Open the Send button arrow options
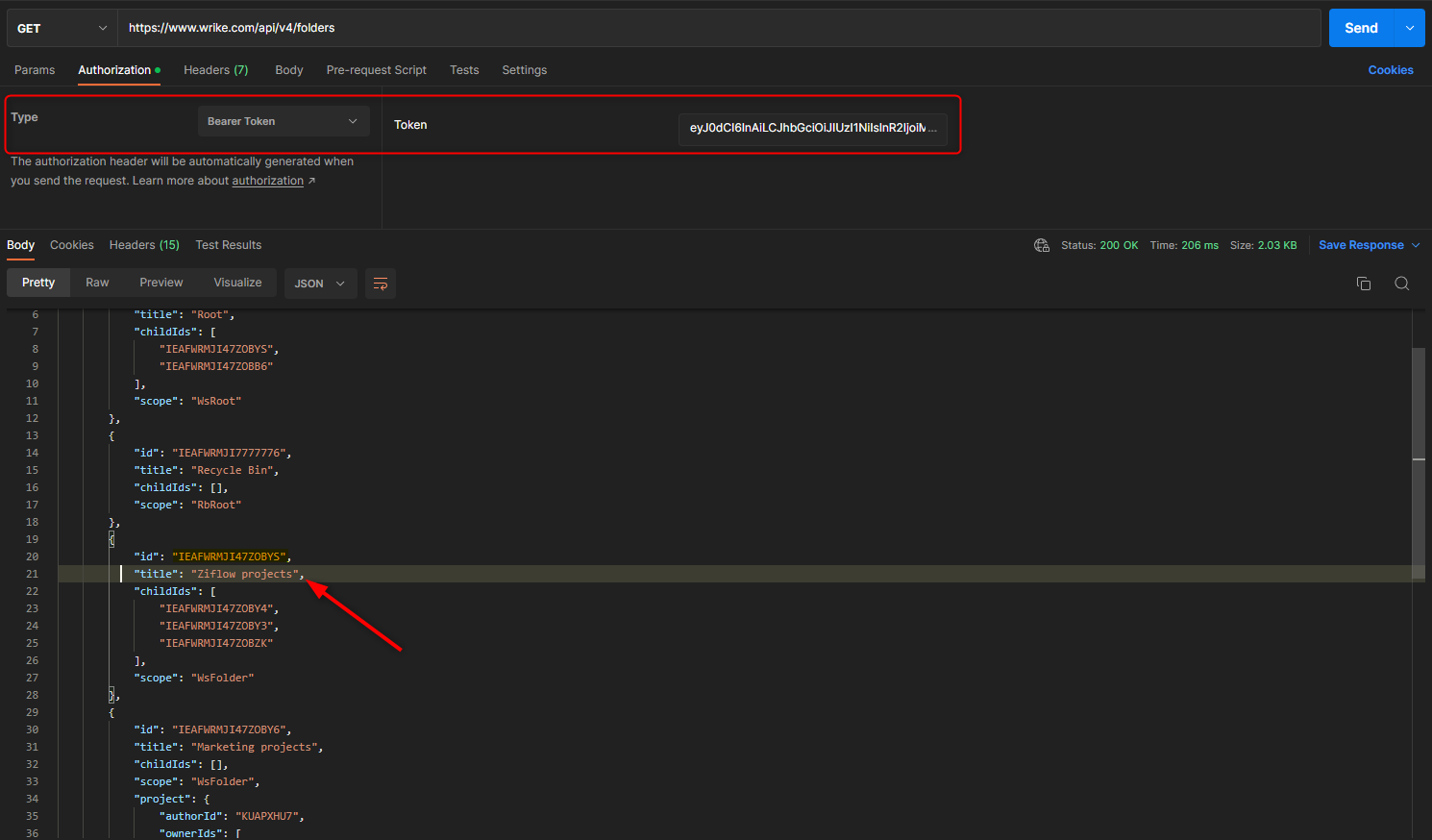This screenshot has height=840, width=1432. (x=1409, y=28)
